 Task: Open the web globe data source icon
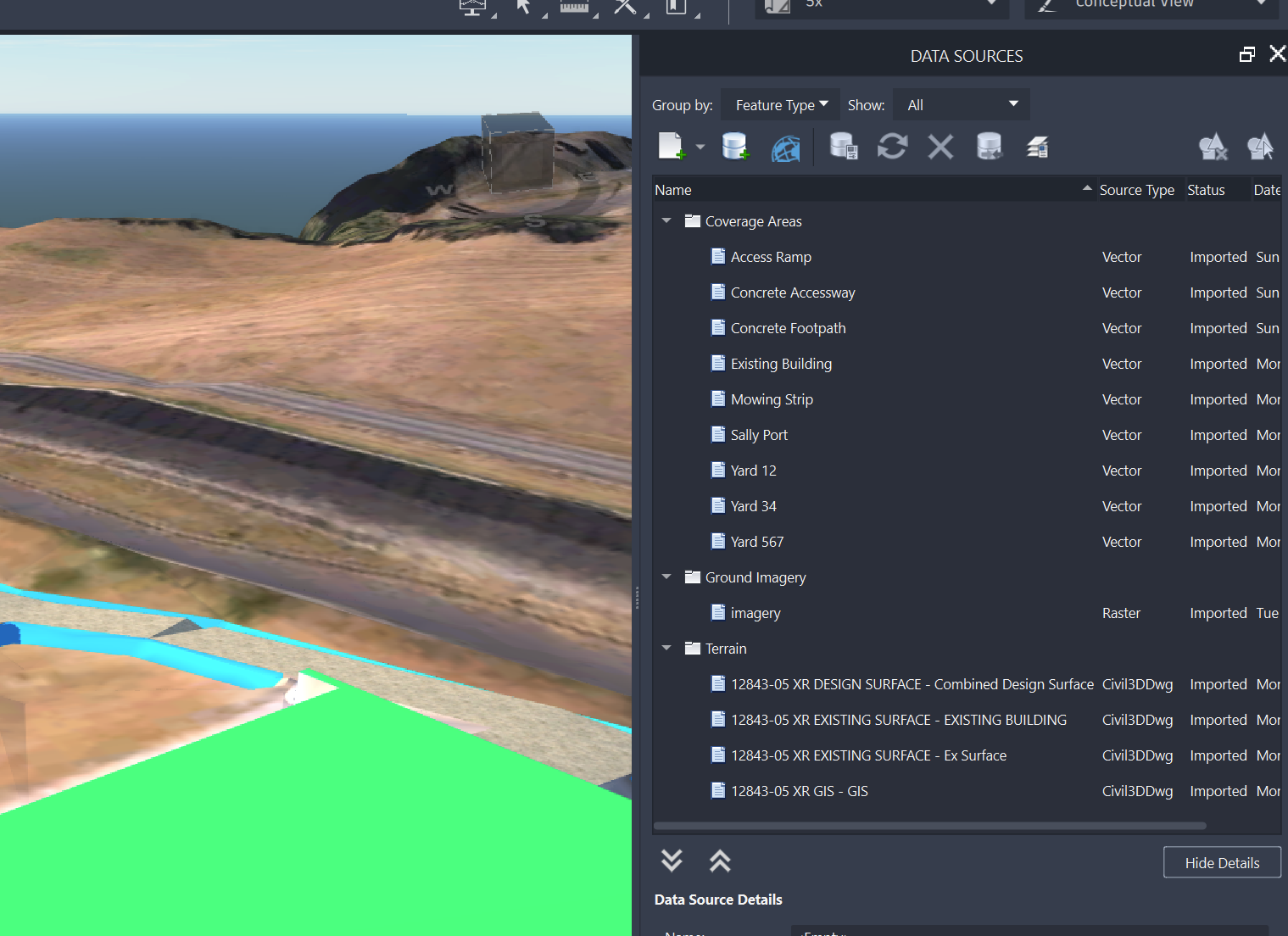[786, 148]
